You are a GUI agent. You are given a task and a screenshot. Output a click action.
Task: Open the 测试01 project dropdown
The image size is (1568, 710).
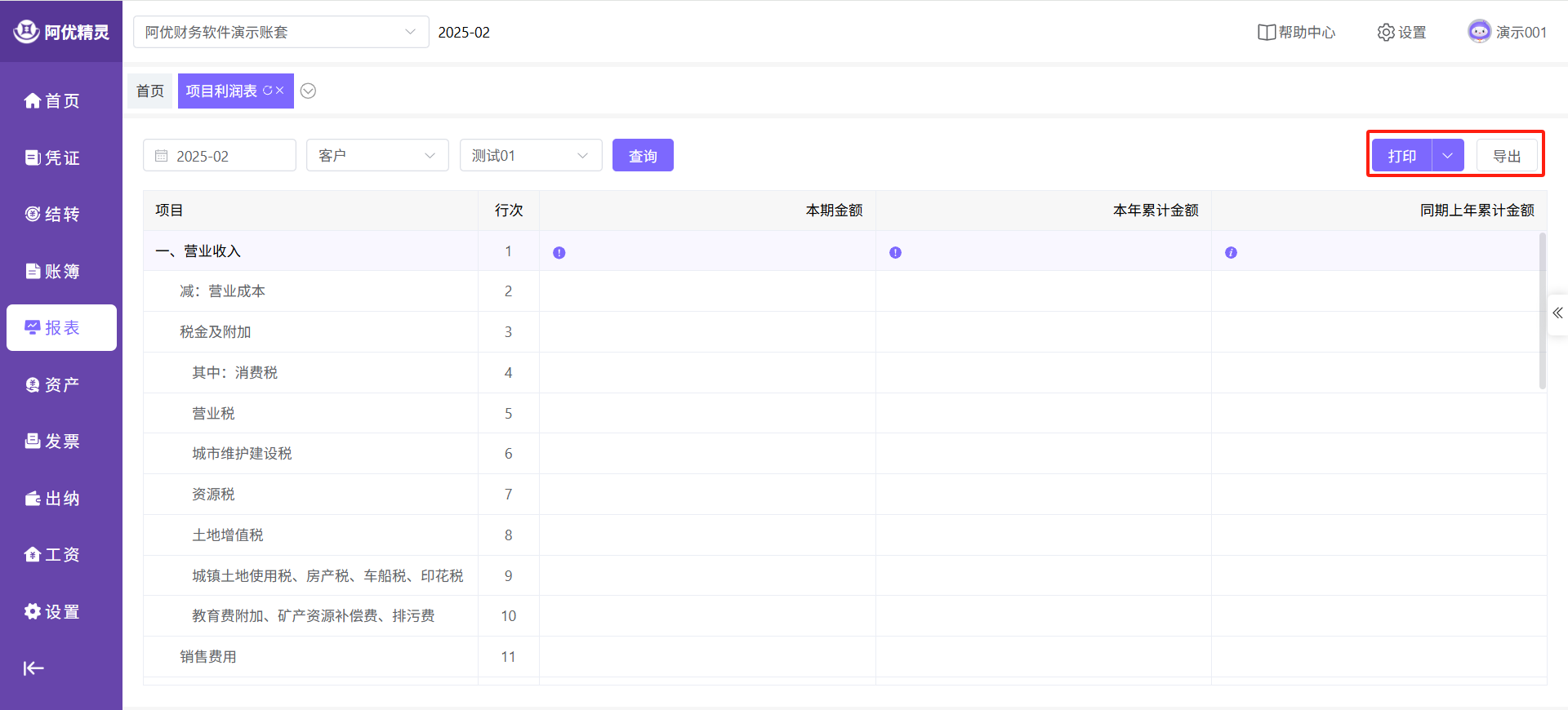[531, 156]
